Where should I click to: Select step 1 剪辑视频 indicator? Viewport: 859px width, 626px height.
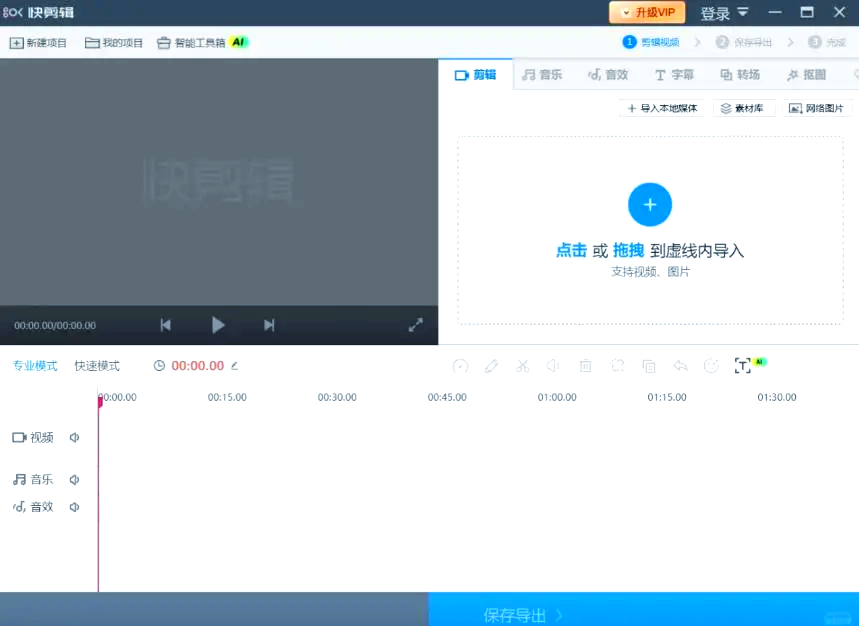[651, 42]
